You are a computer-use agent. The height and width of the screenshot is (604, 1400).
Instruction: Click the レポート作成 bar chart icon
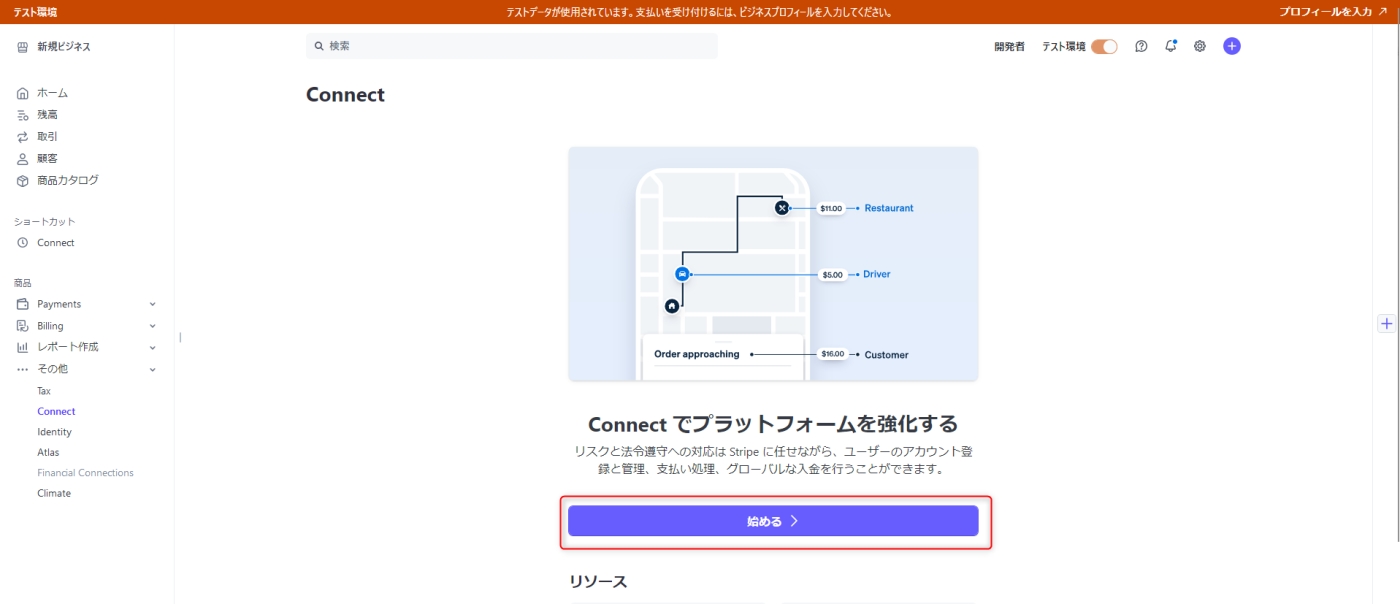click(x=22, y=347)
